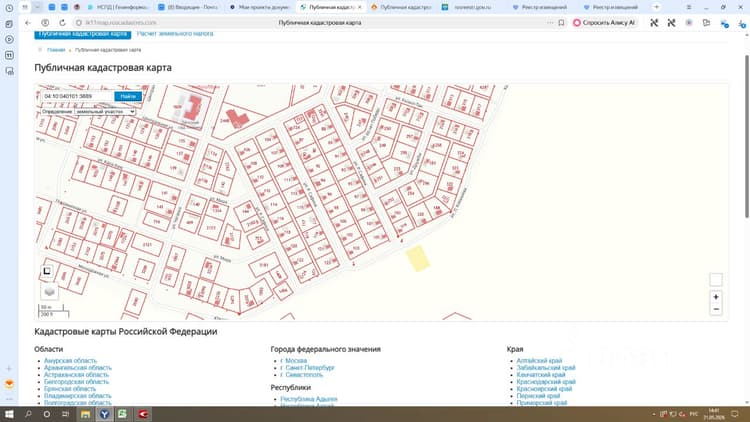Close the active Публичная кадастровая карта tab
Screen dimensions: 750x422
[360, 7]
